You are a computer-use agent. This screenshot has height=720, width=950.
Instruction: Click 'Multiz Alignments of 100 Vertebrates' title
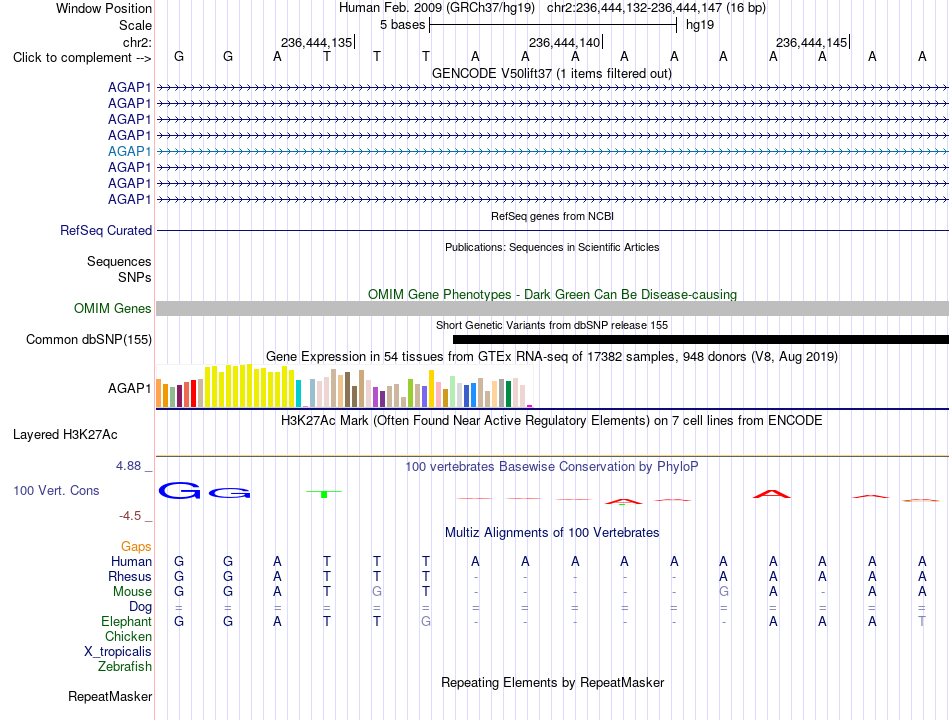pyautogui.click(x=552, y=532)
